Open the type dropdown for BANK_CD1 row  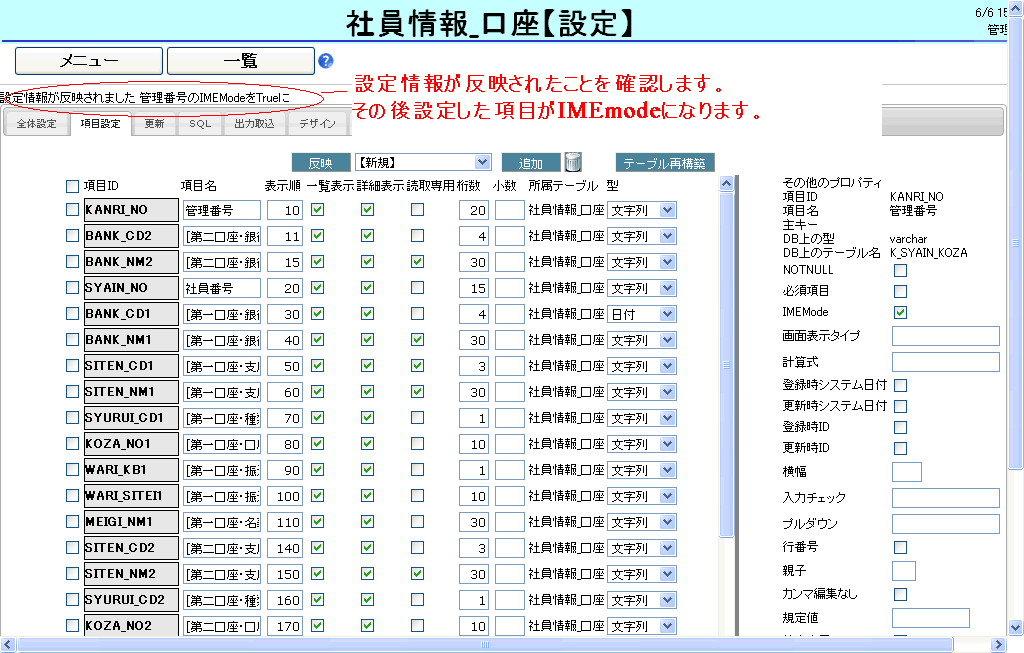pos(642,314)
